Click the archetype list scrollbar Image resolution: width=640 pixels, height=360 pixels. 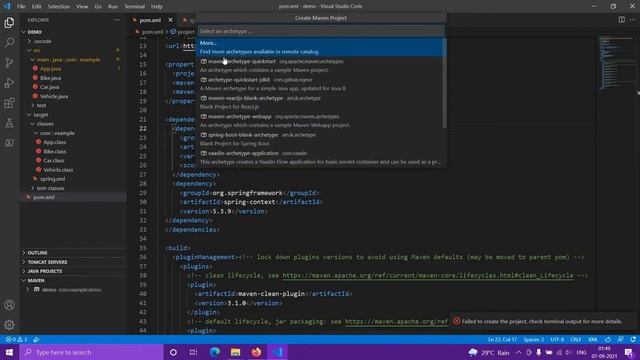click(x=444, y=83)
